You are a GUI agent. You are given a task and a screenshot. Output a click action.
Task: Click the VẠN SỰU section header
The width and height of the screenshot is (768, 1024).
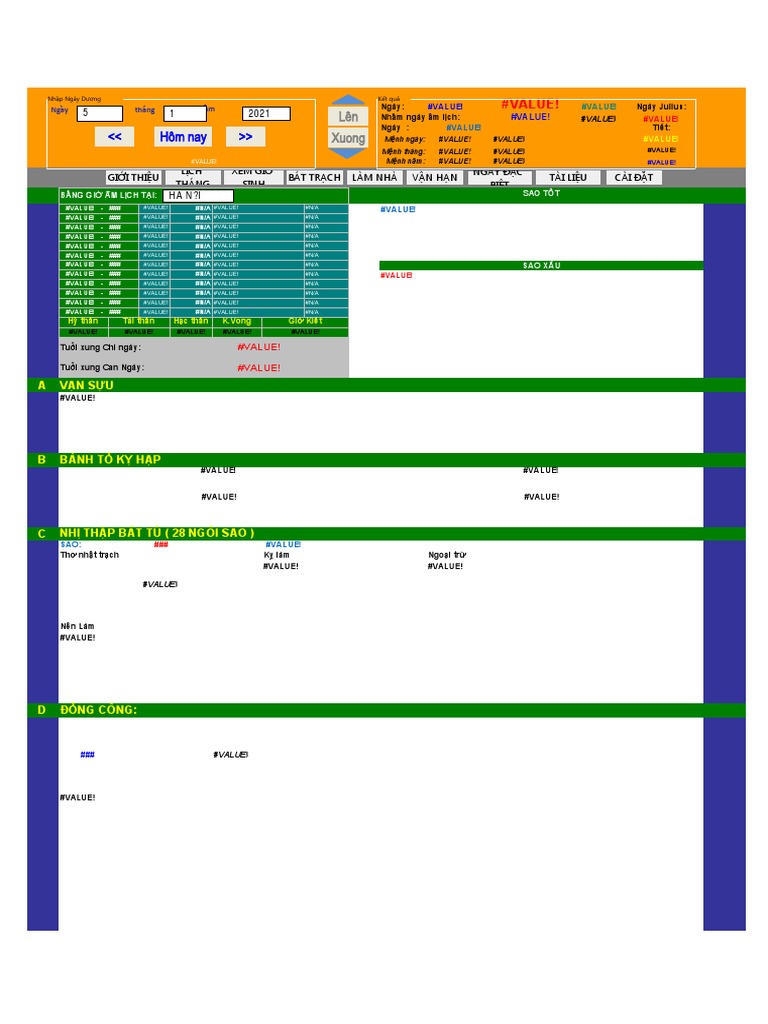click(x=86, y=385)
